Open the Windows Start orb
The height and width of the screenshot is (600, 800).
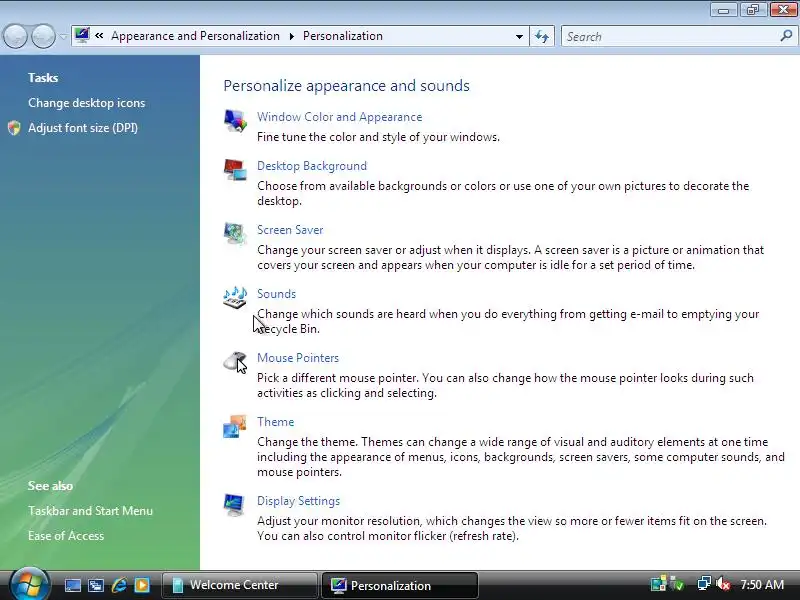click(x=30, y=584)
